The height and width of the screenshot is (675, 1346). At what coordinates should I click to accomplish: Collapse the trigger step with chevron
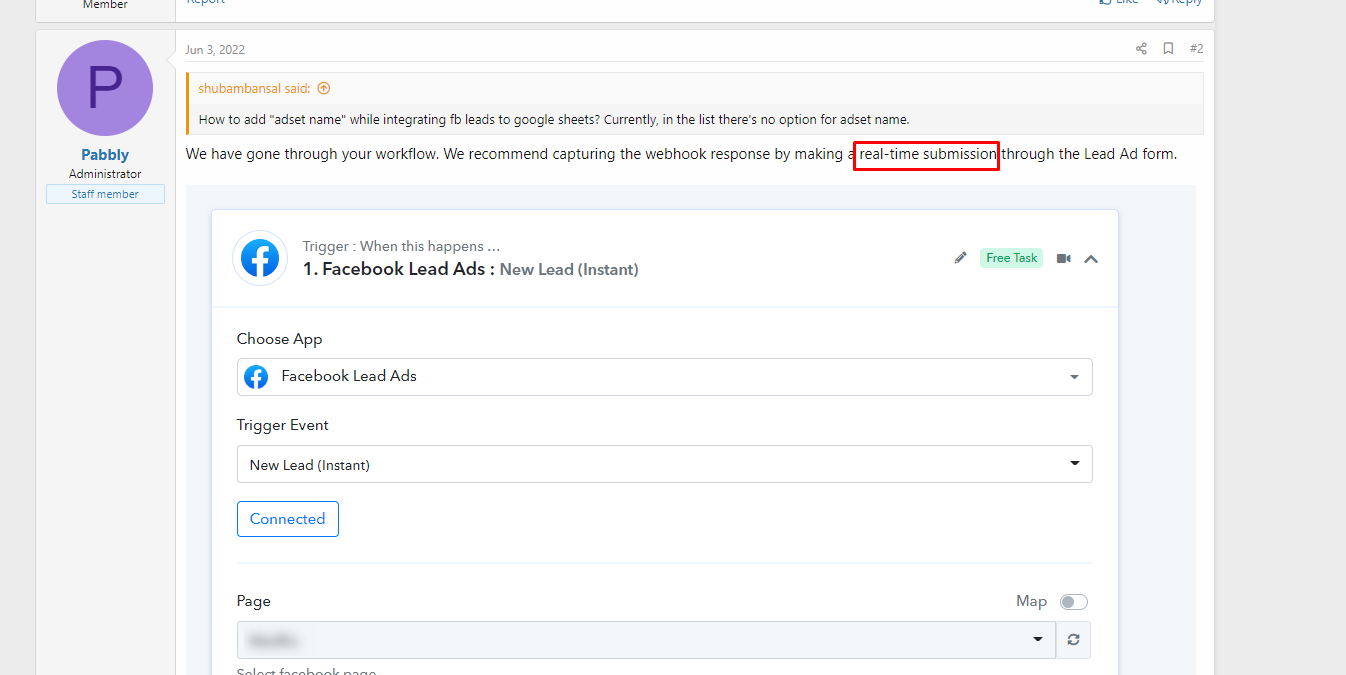pyautogui.click(x=1091, y=259)
